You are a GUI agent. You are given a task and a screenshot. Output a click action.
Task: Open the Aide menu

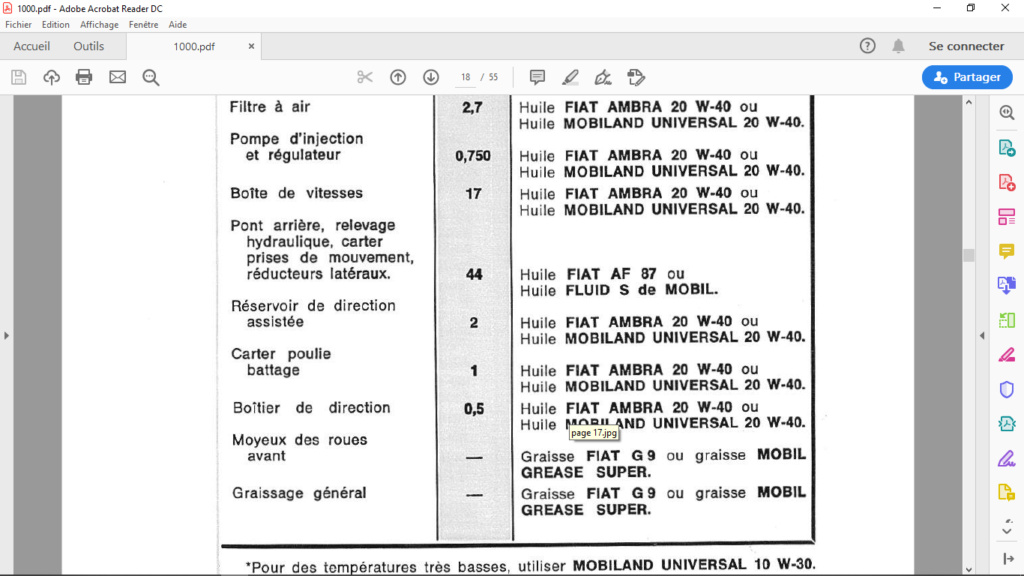178,25
